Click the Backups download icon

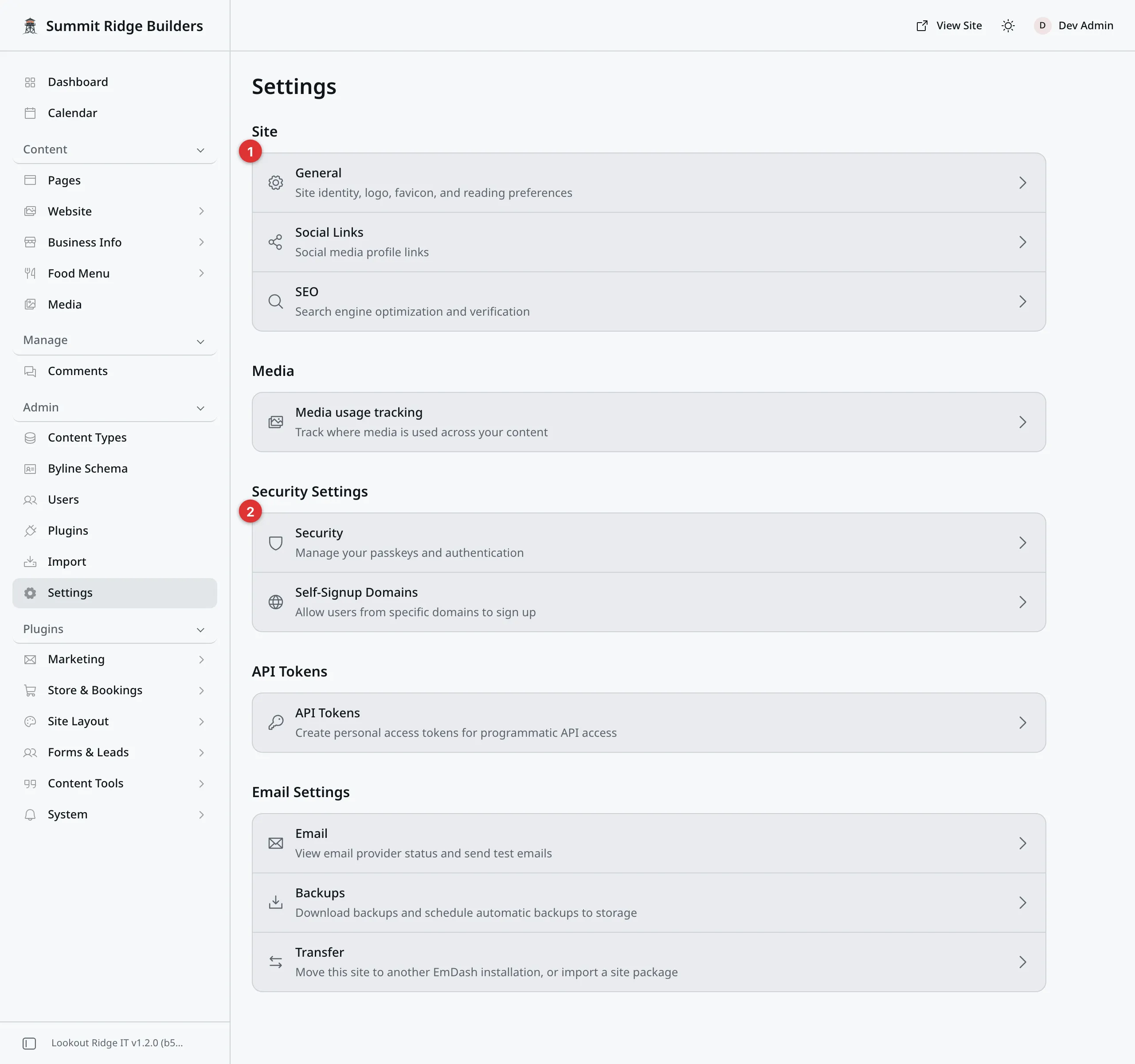276,903
